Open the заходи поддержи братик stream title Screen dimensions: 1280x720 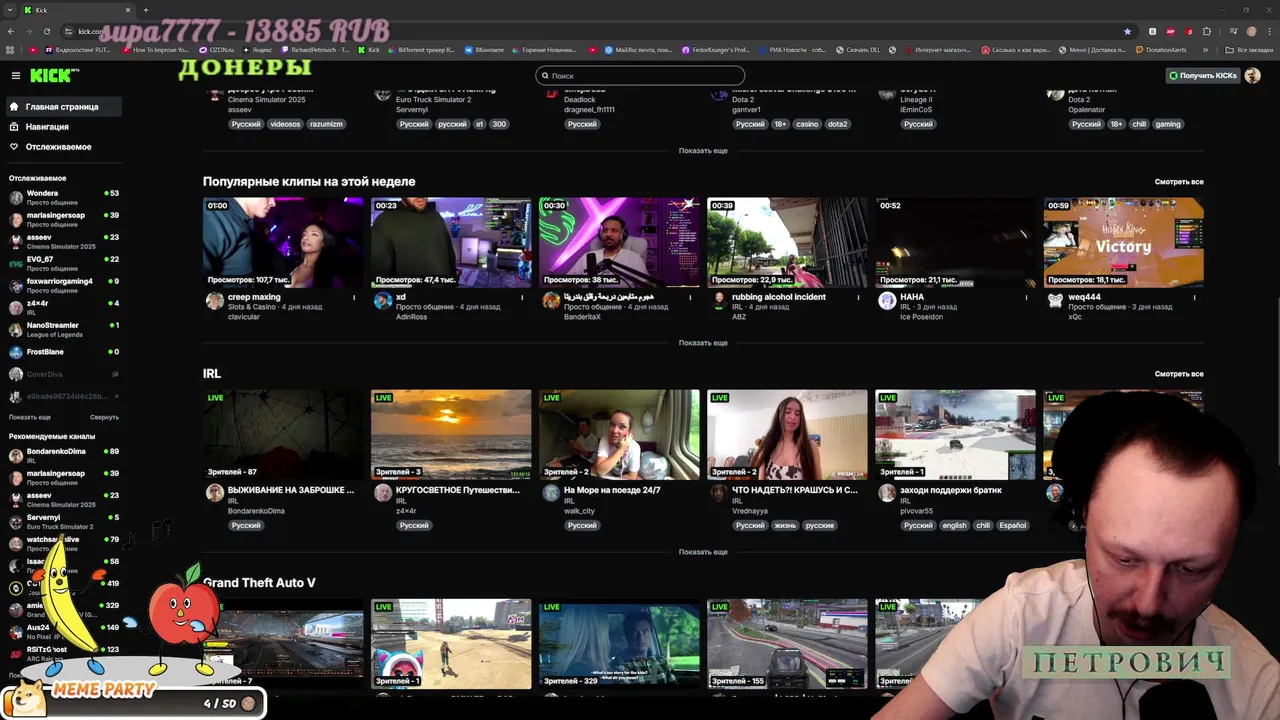point(951,490)
